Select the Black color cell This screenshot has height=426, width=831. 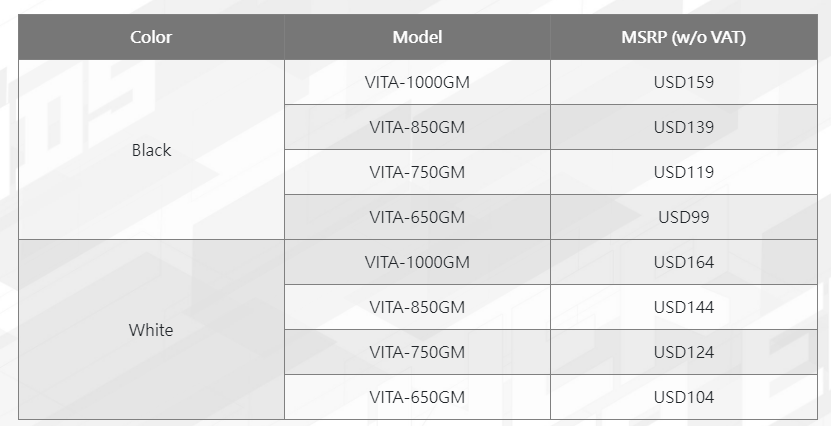151,150
